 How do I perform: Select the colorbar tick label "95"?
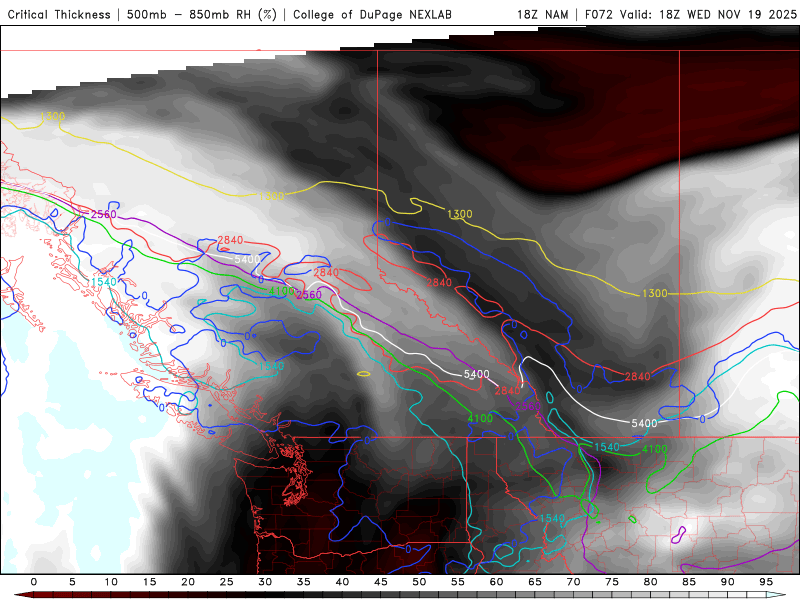click(766, 582)
